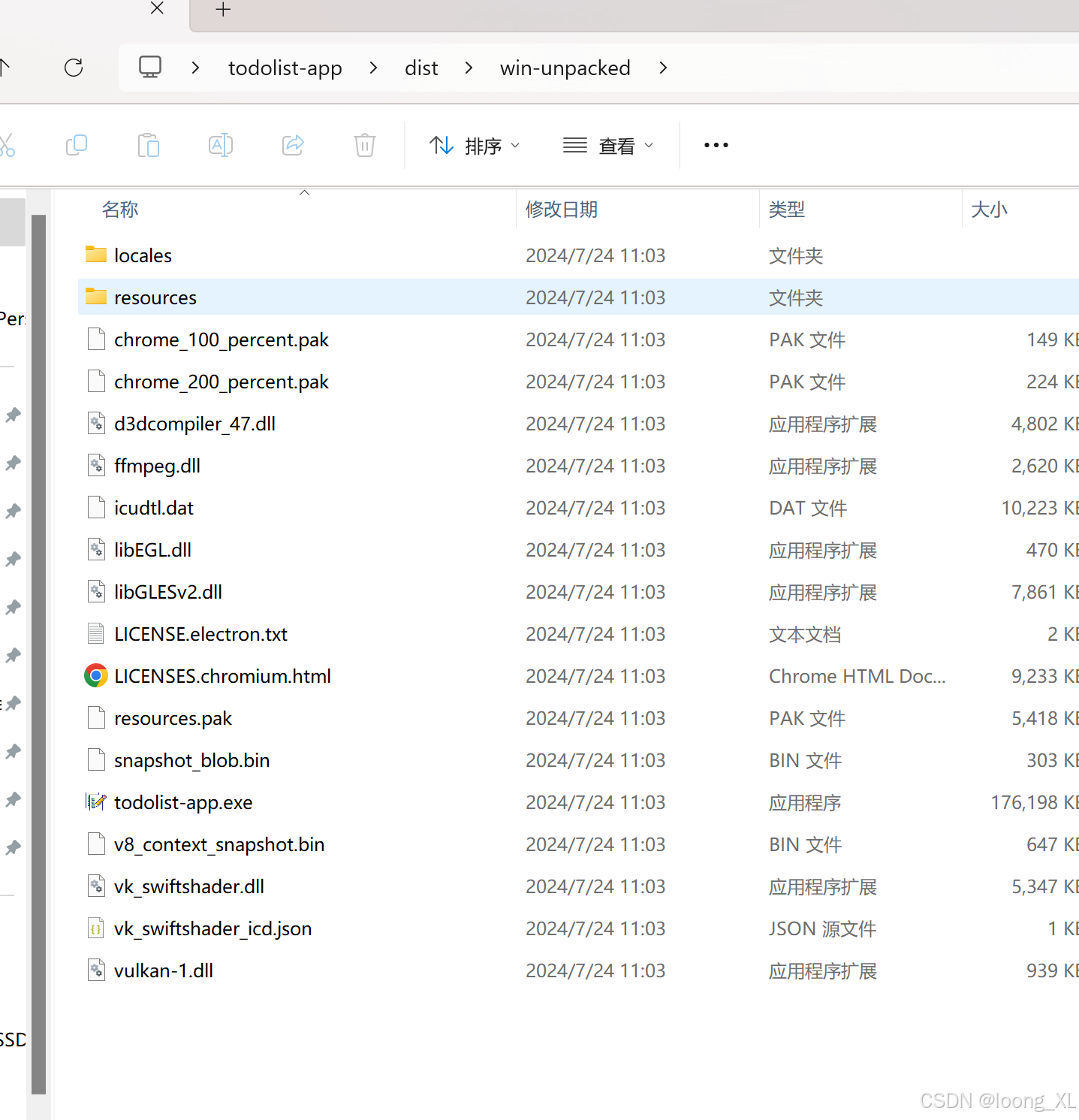Expand the chevron after todolist-app in the path
This screenshot has height=1120, width=1079.
[x=373, y=68]
